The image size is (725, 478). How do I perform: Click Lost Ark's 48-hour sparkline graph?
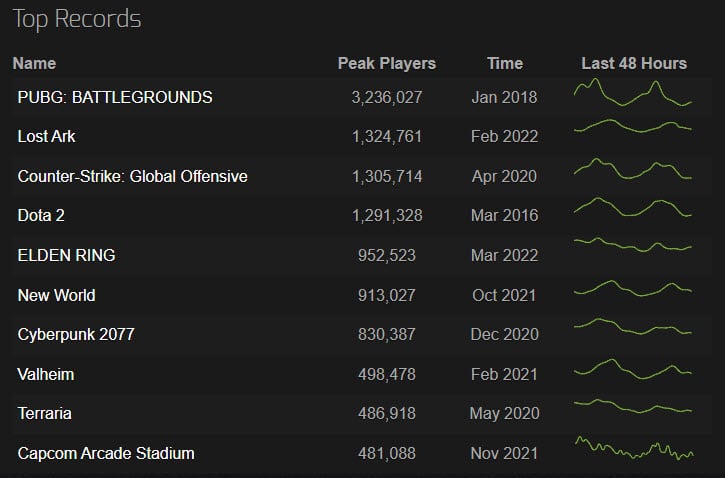[x=633, y=126]
